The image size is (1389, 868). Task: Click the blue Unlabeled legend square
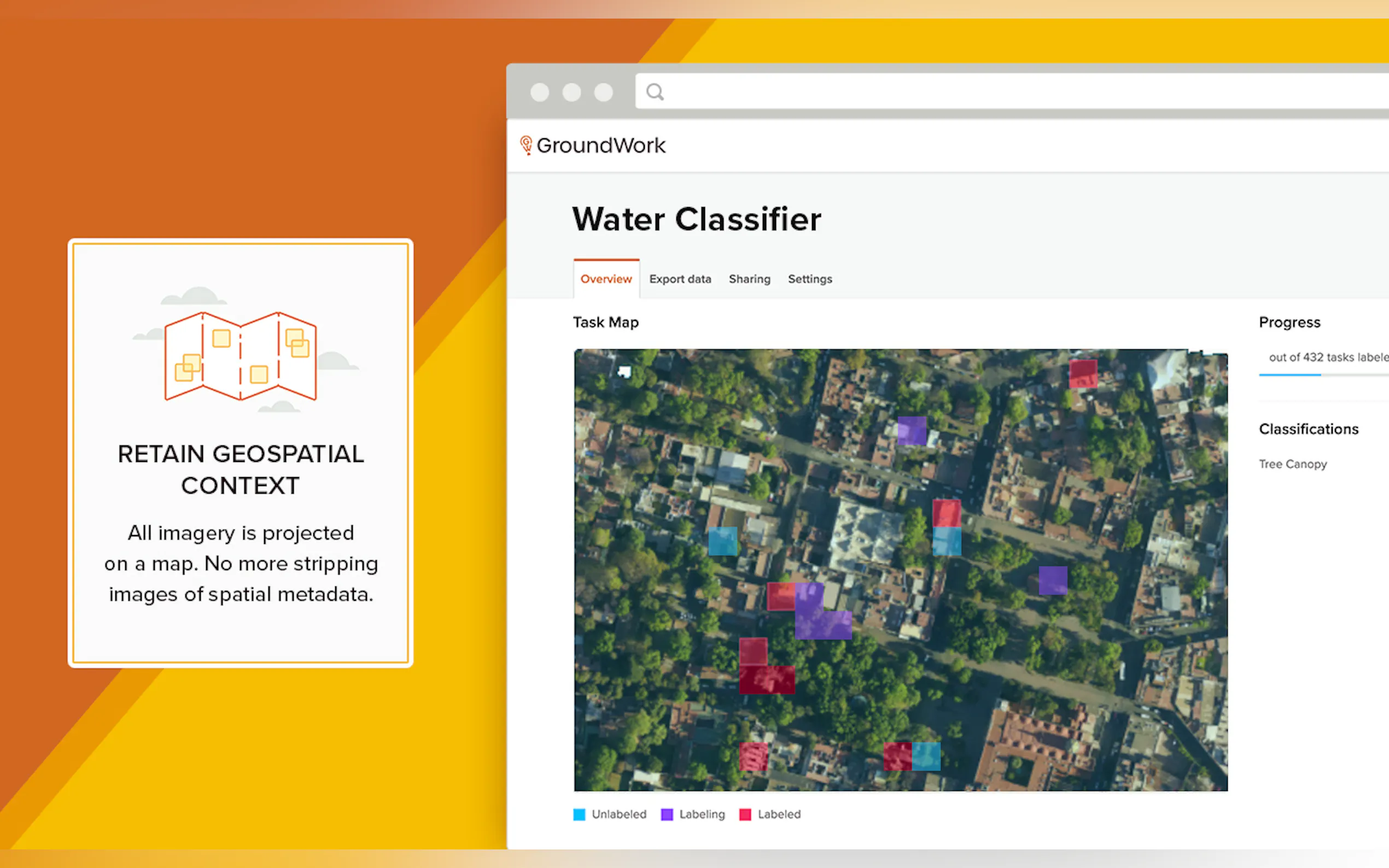click(579, 814)
